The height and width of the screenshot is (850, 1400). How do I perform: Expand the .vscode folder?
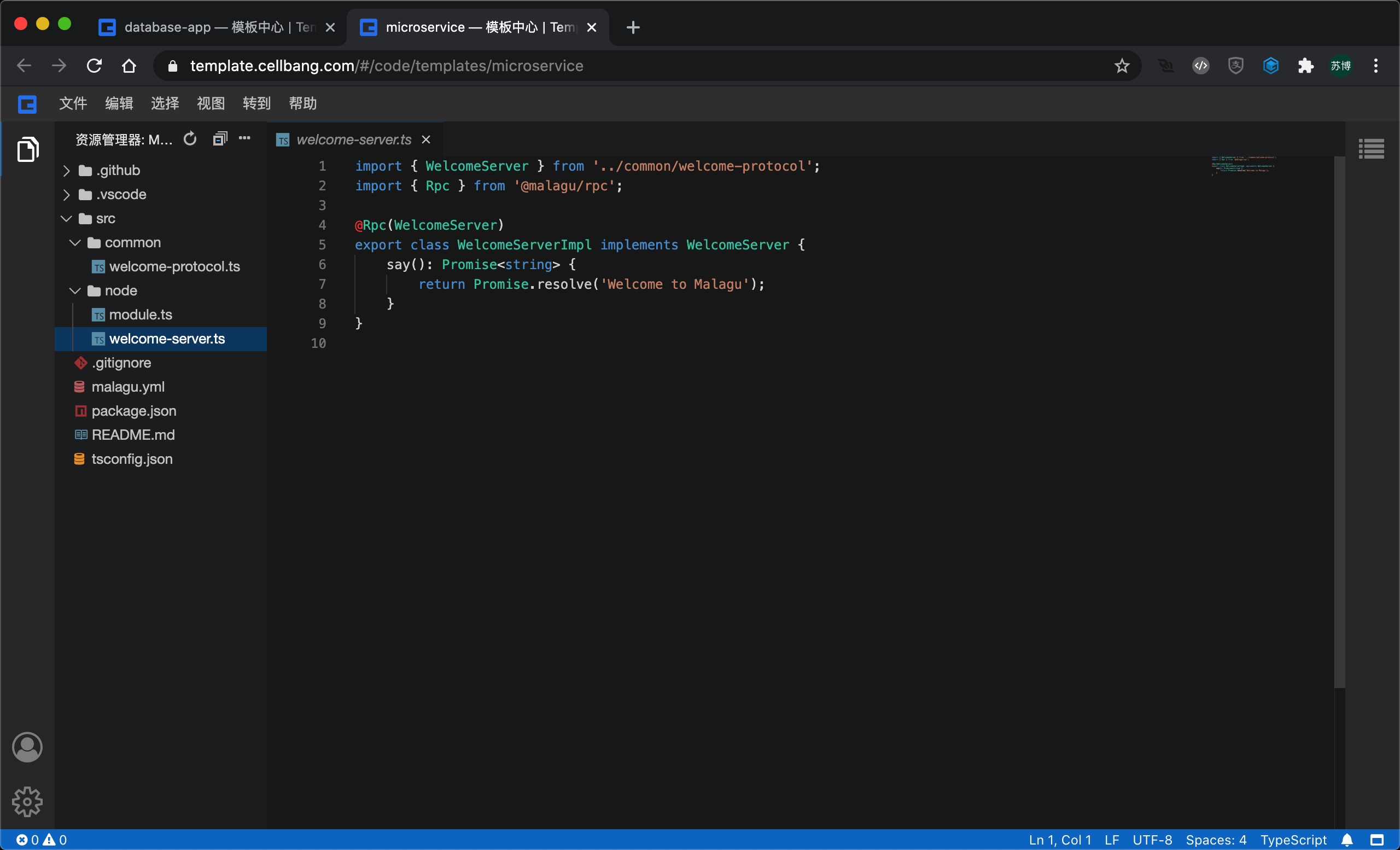click(x=121, y=194)
